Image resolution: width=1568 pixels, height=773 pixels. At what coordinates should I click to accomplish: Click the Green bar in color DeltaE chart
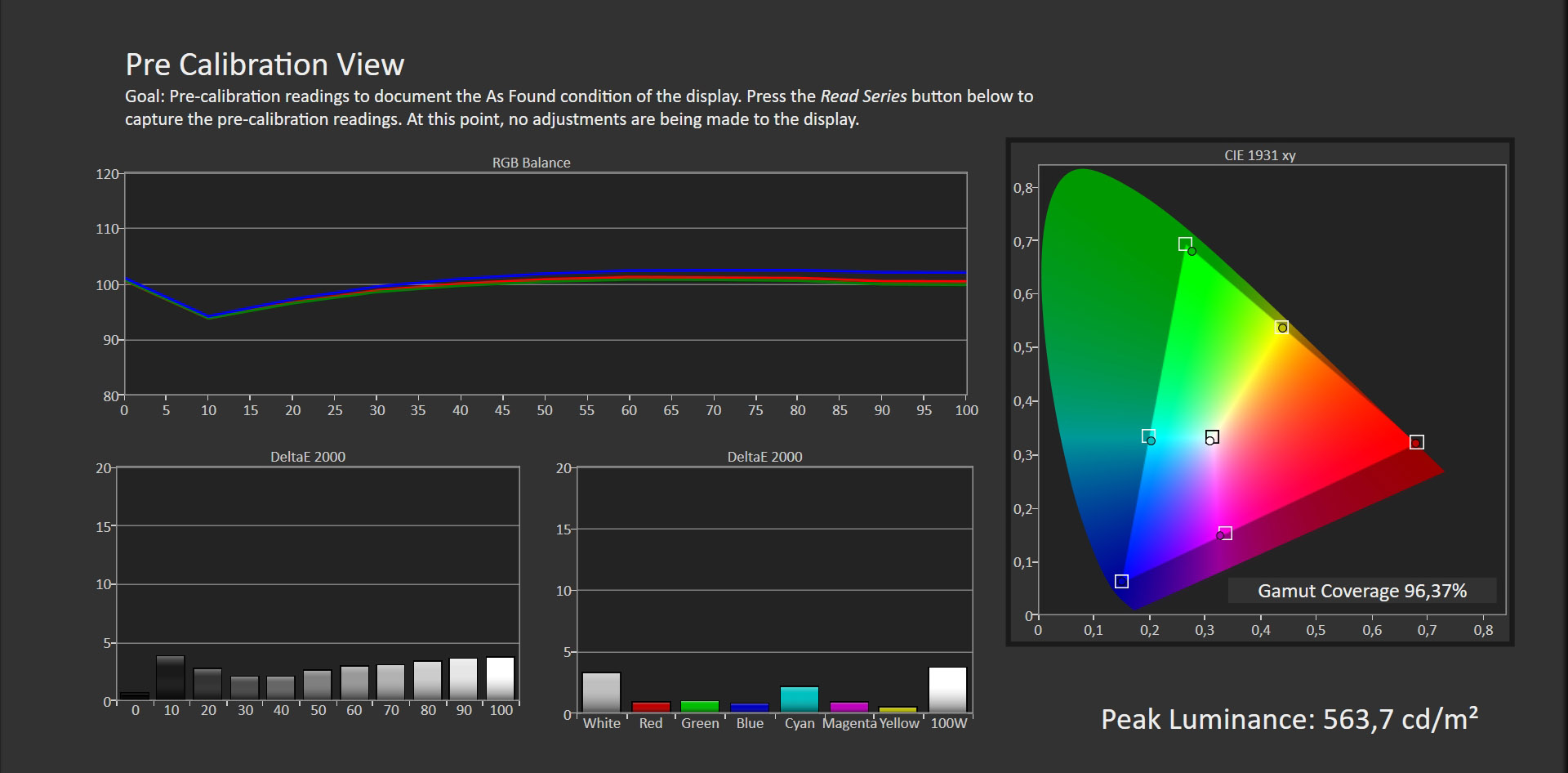[x=700, y=706]
